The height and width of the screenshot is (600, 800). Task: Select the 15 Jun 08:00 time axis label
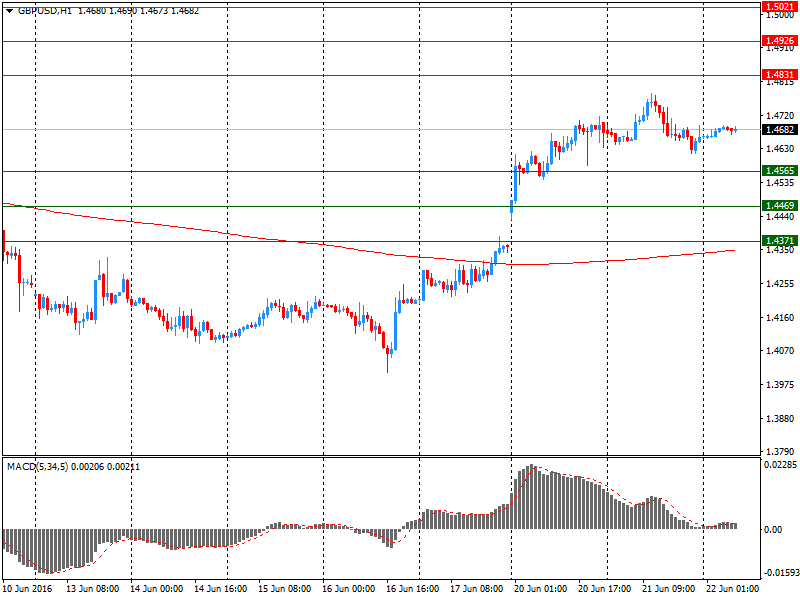point(284,588)
